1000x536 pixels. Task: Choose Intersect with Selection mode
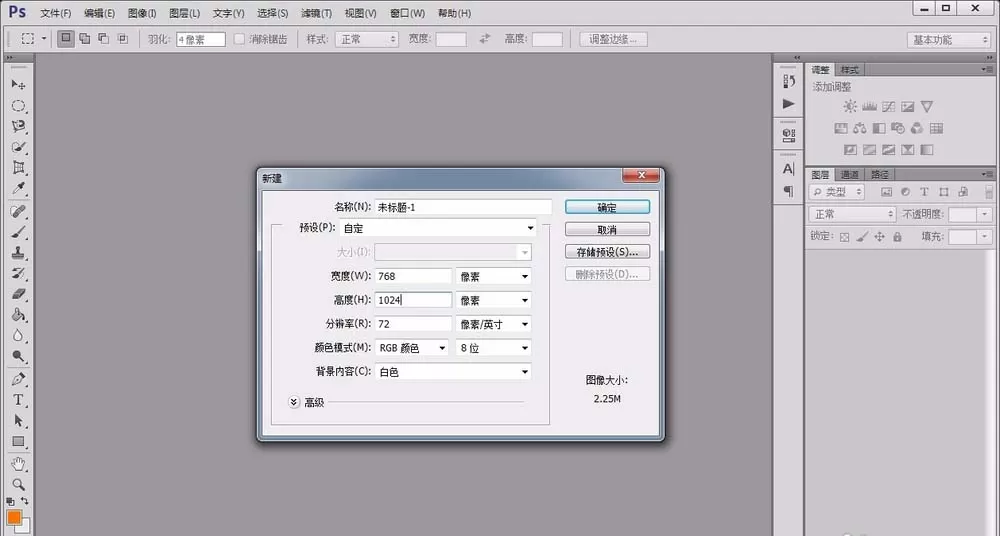(122, 39)
